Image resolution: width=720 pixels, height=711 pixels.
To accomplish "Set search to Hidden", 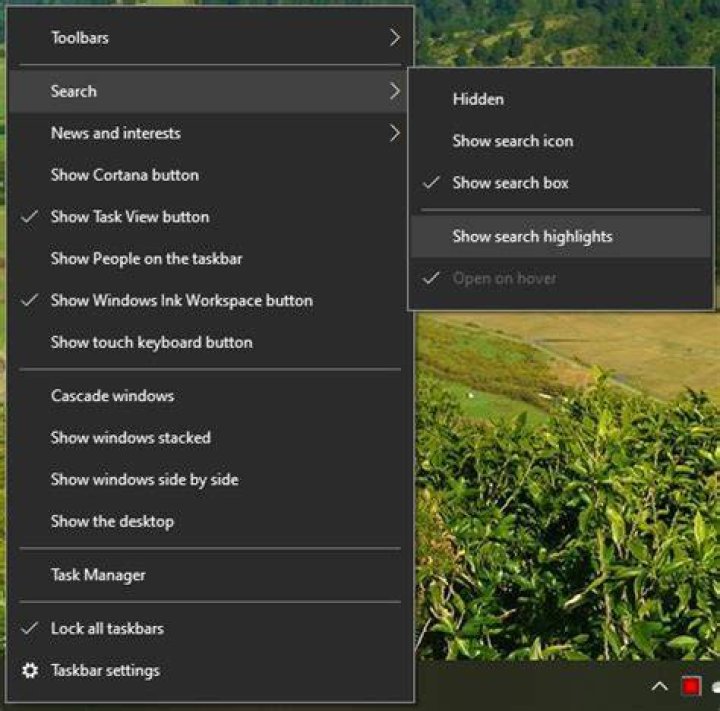I will click(561, 99).
